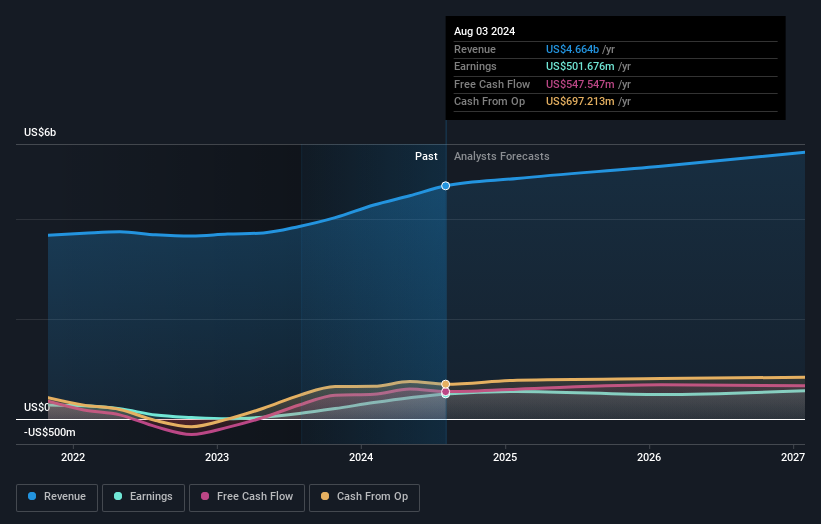The width and height of the screenshot is (821, 524).
Task: Click the -US$500m y-axis label
Action: point(50,432)
